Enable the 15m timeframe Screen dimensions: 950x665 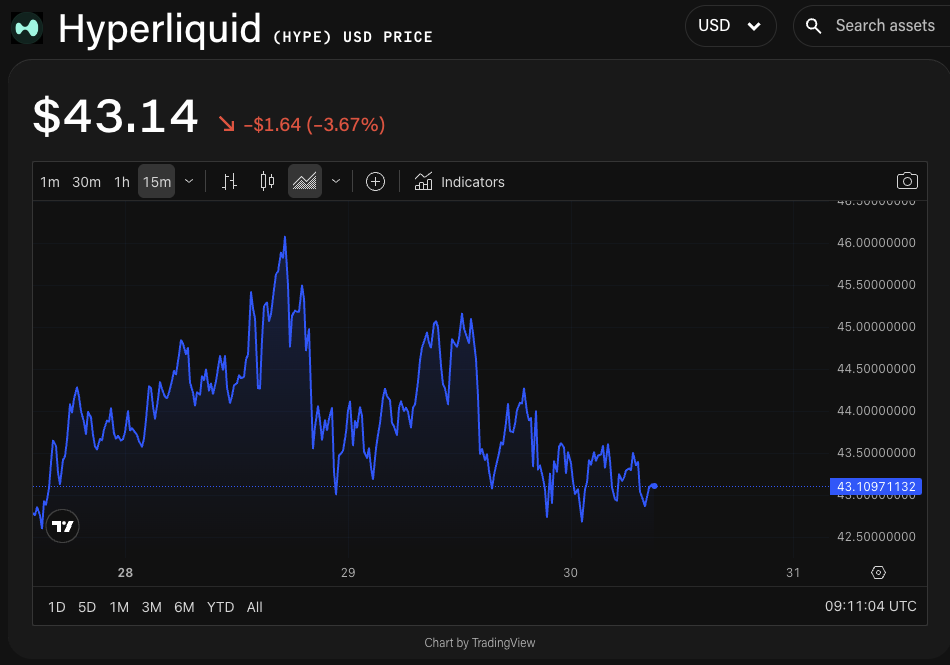156,182
